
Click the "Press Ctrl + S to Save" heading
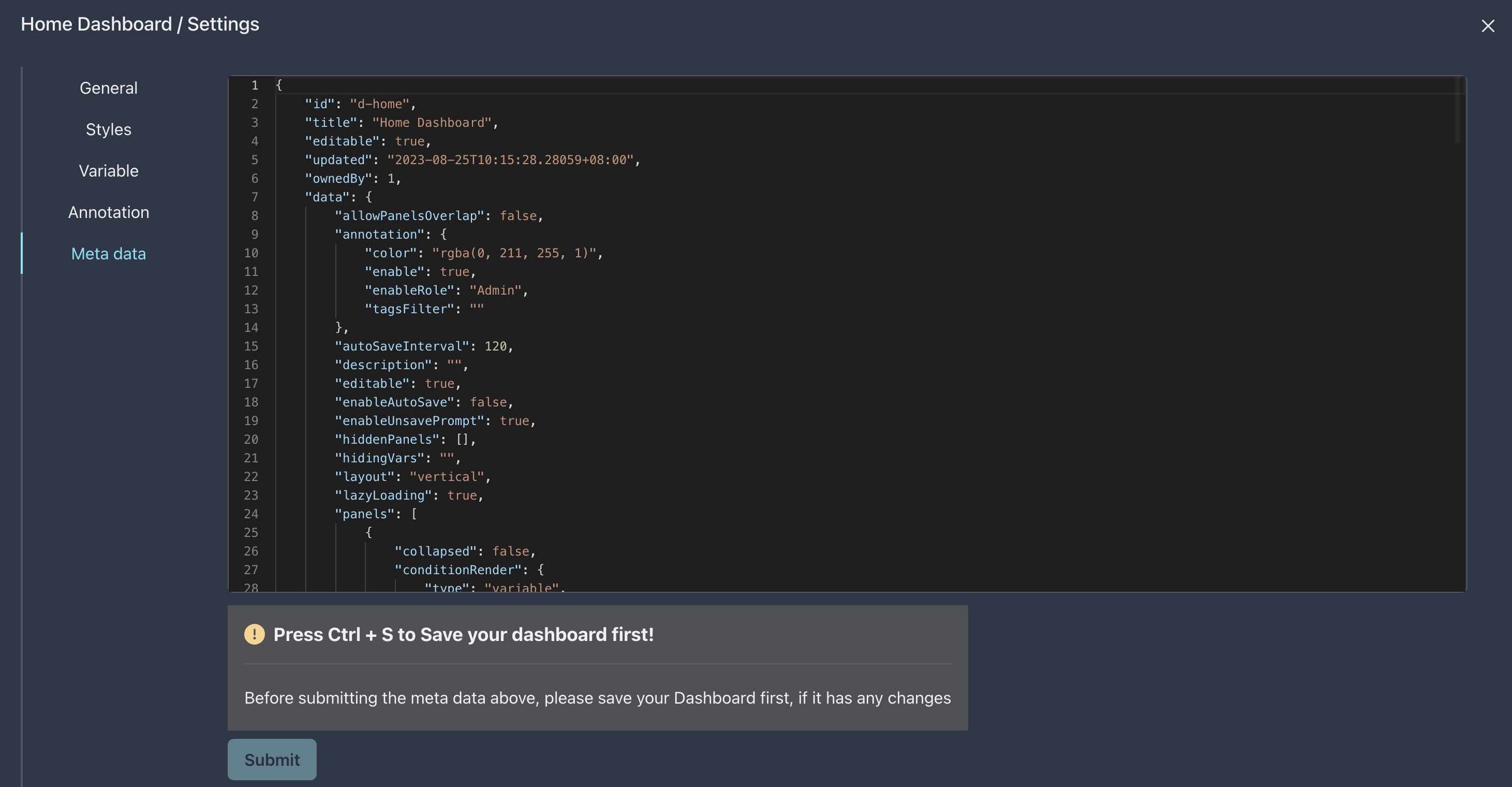(x=464, y=634)
